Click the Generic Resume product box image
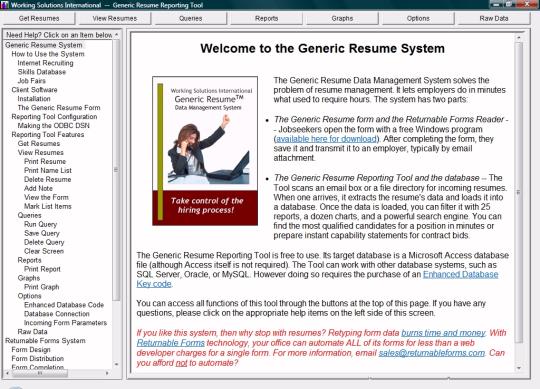Image resolution: width=540 pixels, height=389 pixels. (x=205, y=151)
